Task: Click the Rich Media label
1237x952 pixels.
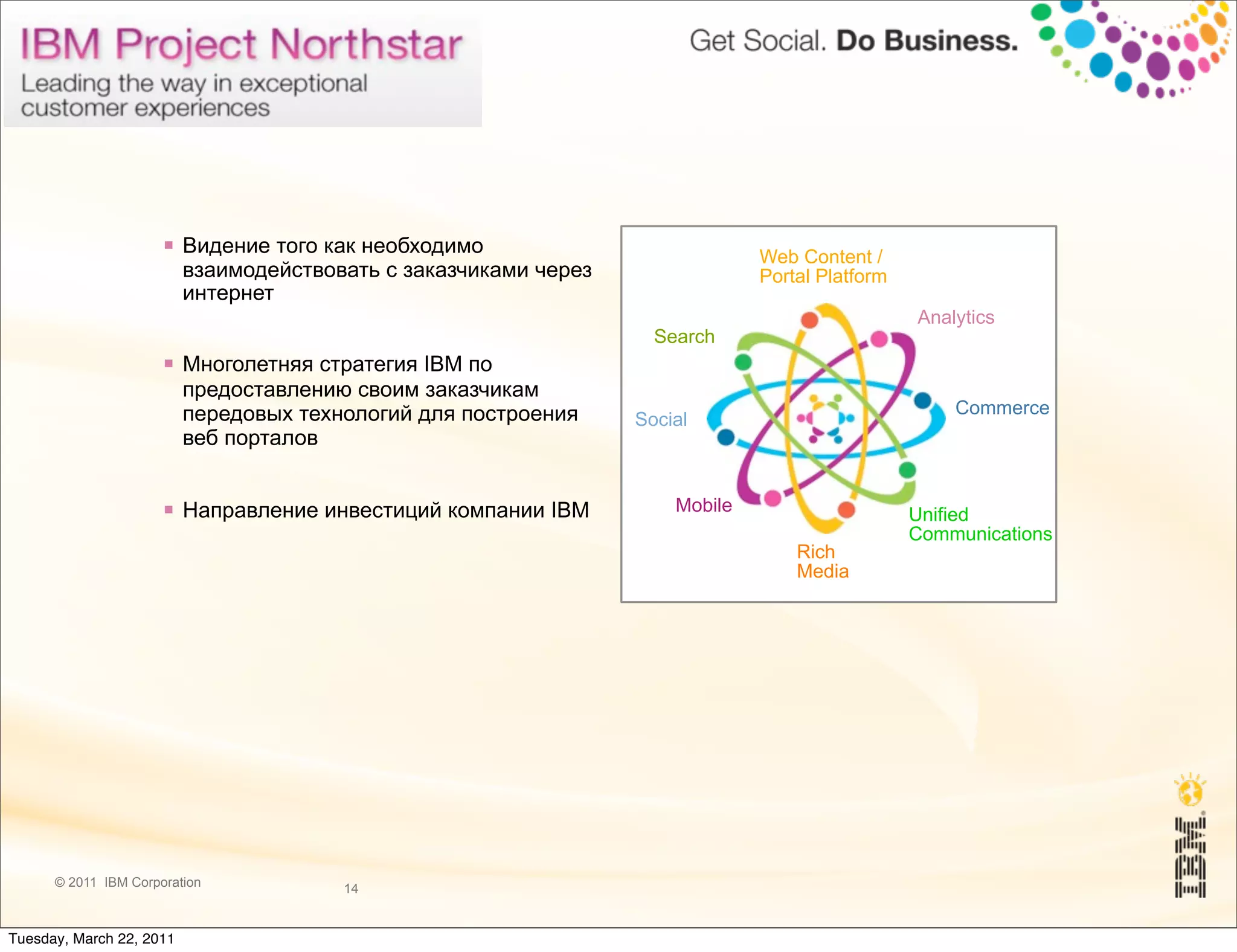Action: [822, 561]
